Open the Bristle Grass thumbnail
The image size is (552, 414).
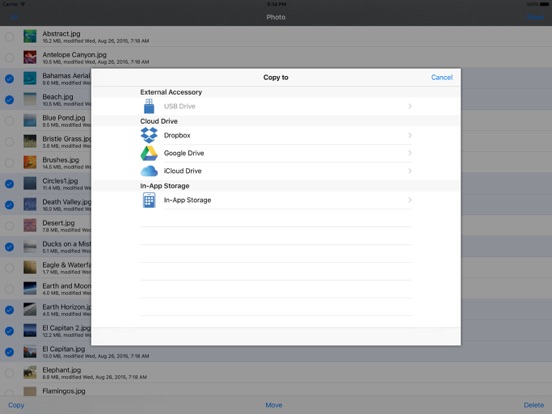[x=30, y=141]
